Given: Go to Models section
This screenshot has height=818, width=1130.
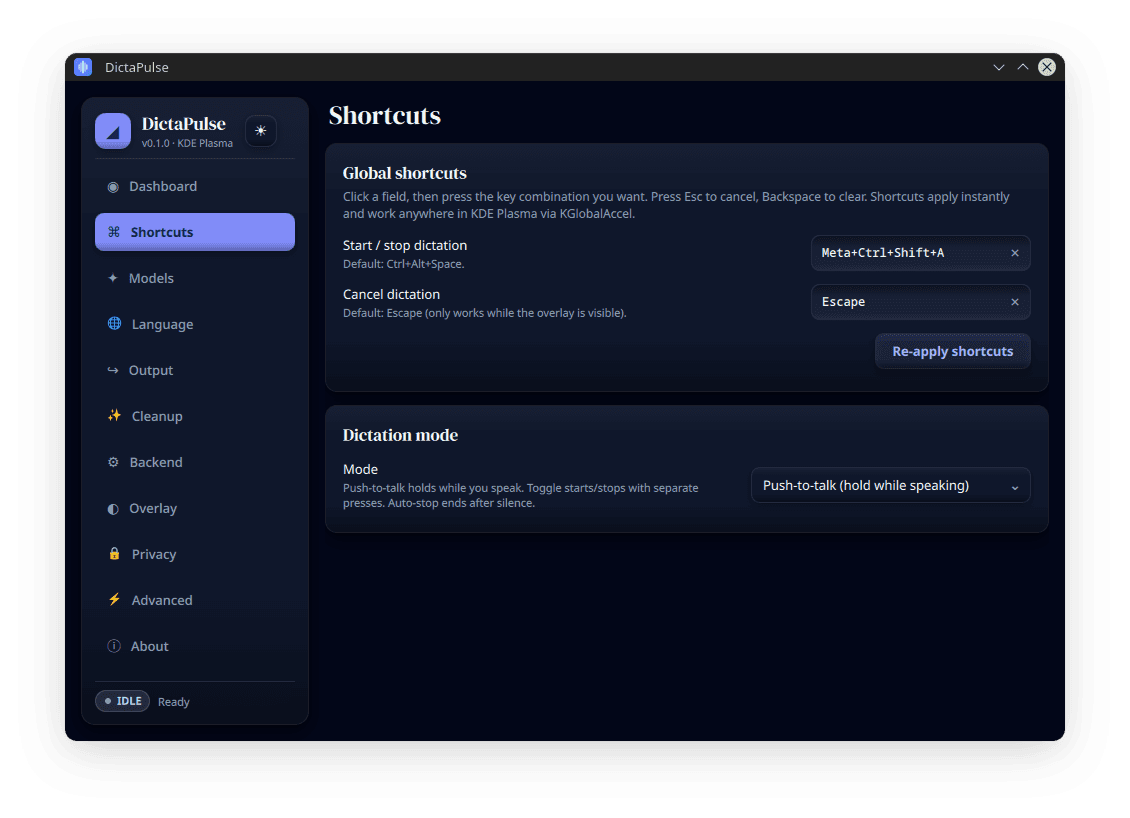Looking at the screenshot, I should tap(195, 278).
